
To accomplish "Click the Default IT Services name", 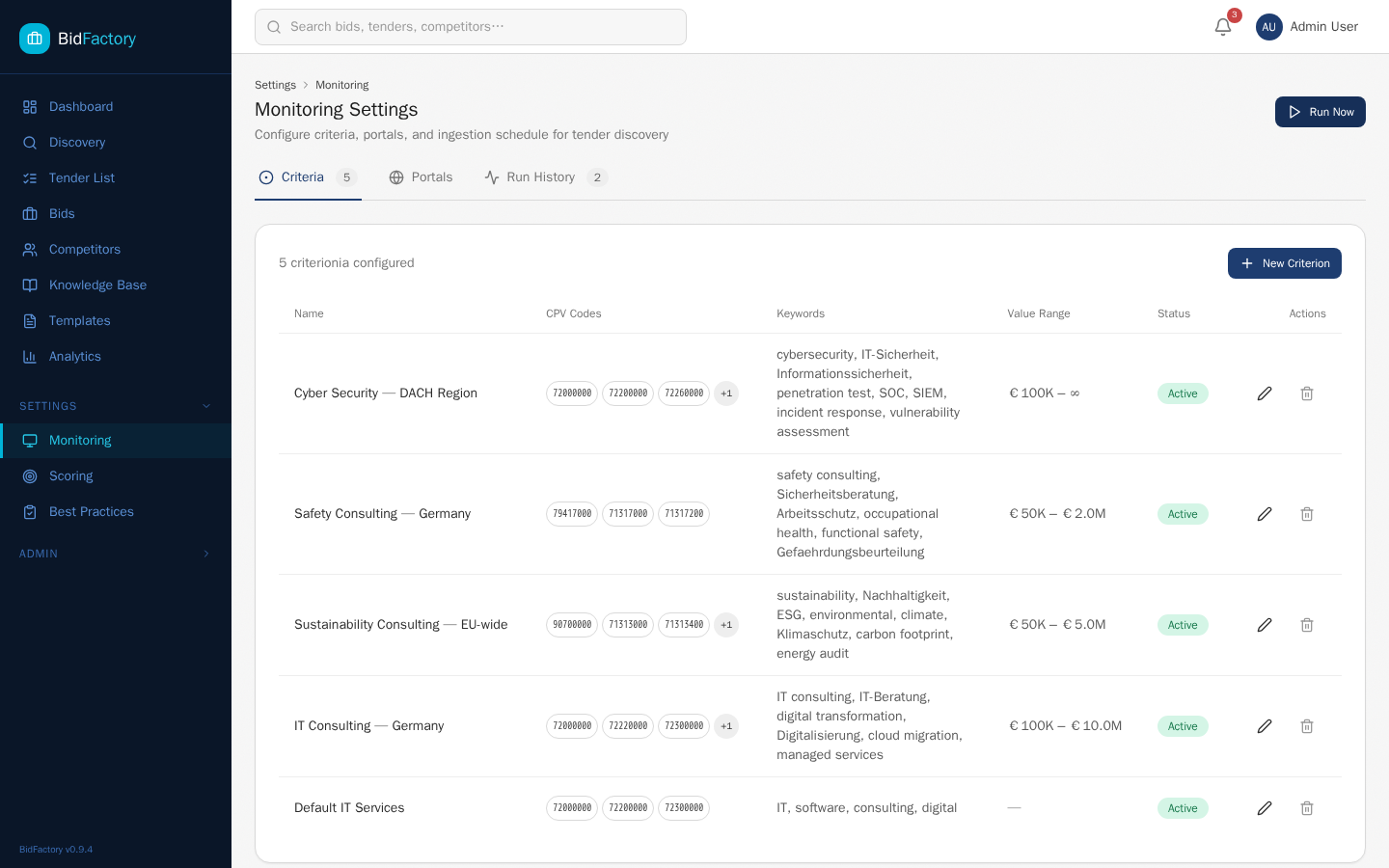I will coord(349,808).
